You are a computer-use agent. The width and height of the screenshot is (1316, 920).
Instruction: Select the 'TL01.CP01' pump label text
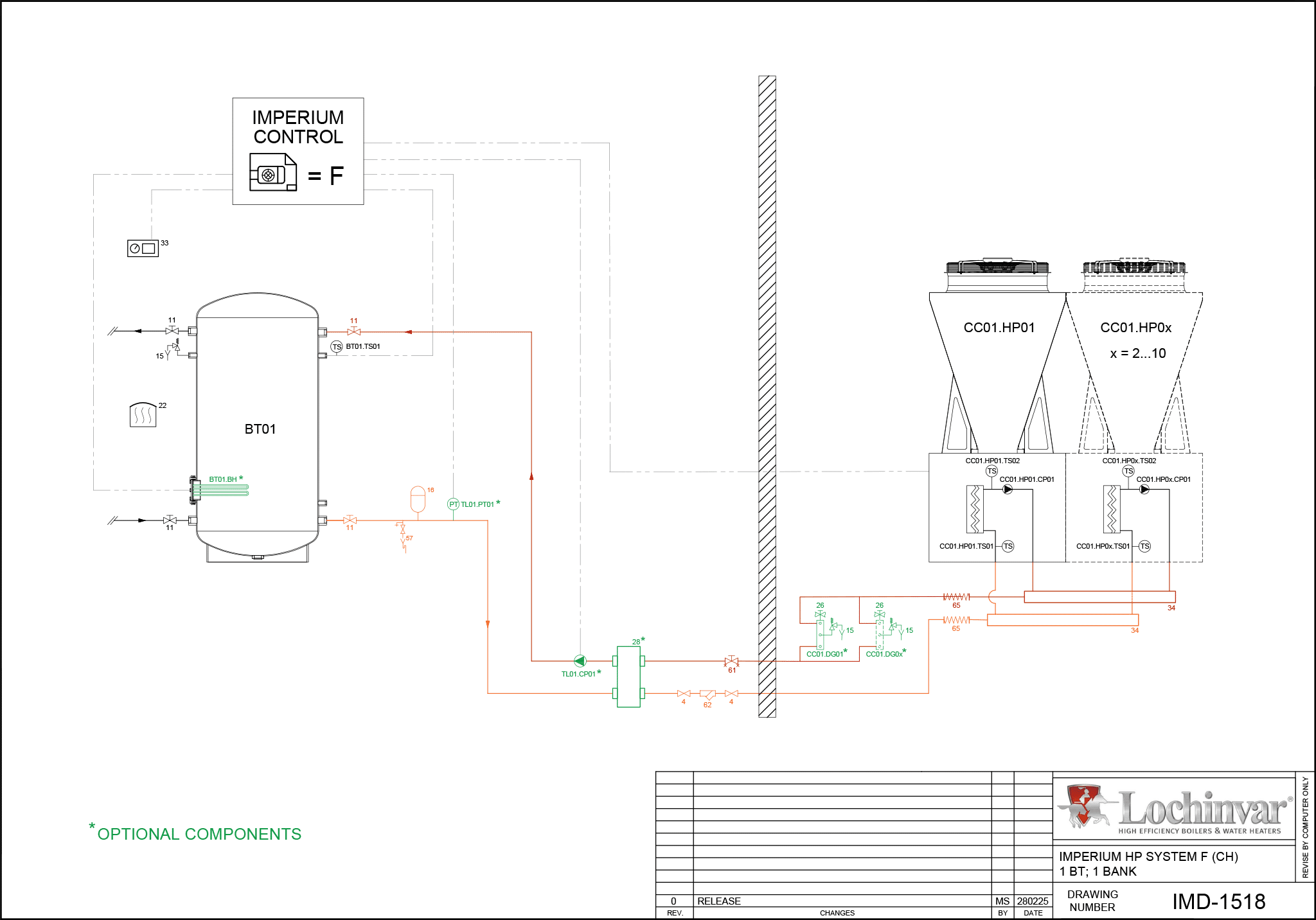point(578,674)
